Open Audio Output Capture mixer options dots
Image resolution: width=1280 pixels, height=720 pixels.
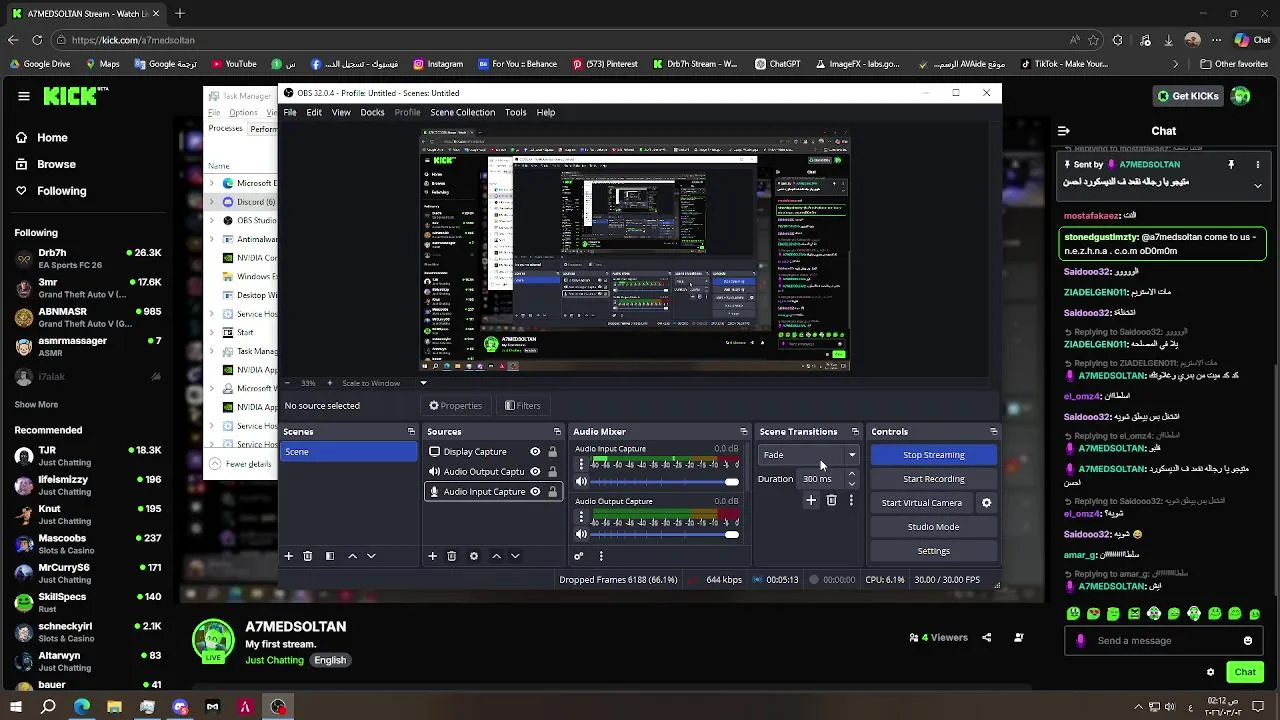tap(581, 517)
